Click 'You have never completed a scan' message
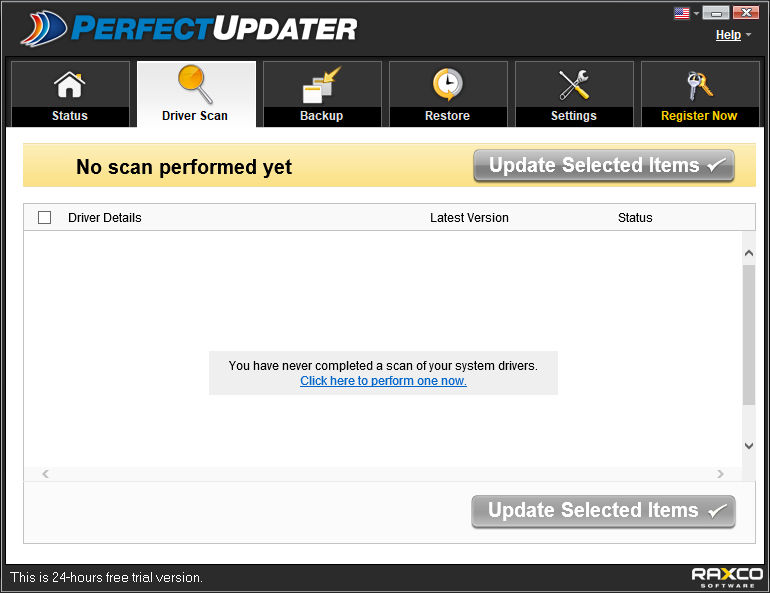Viewport: 770px width, 593px height. (383, 366)
